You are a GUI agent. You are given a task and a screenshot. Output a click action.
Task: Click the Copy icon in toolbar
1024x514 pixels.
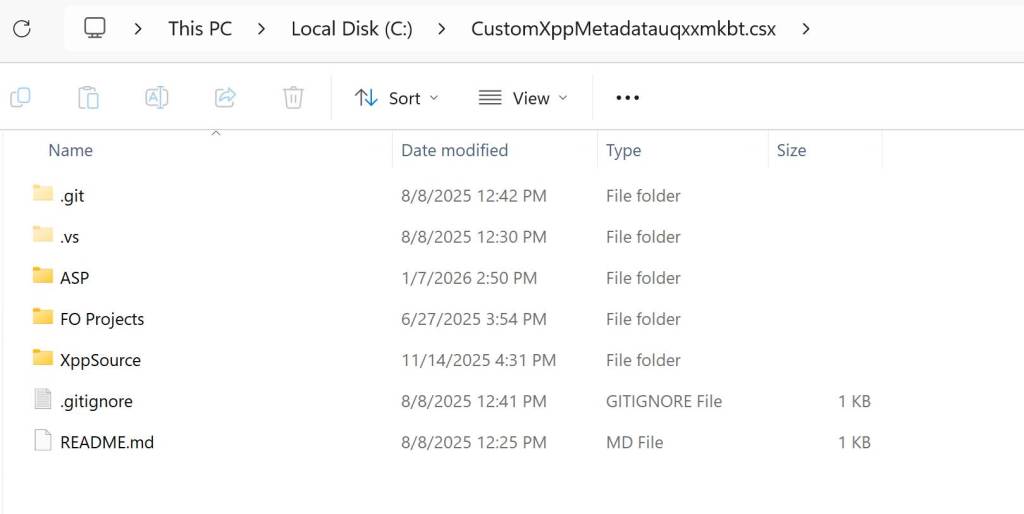(x=20, y=97)
